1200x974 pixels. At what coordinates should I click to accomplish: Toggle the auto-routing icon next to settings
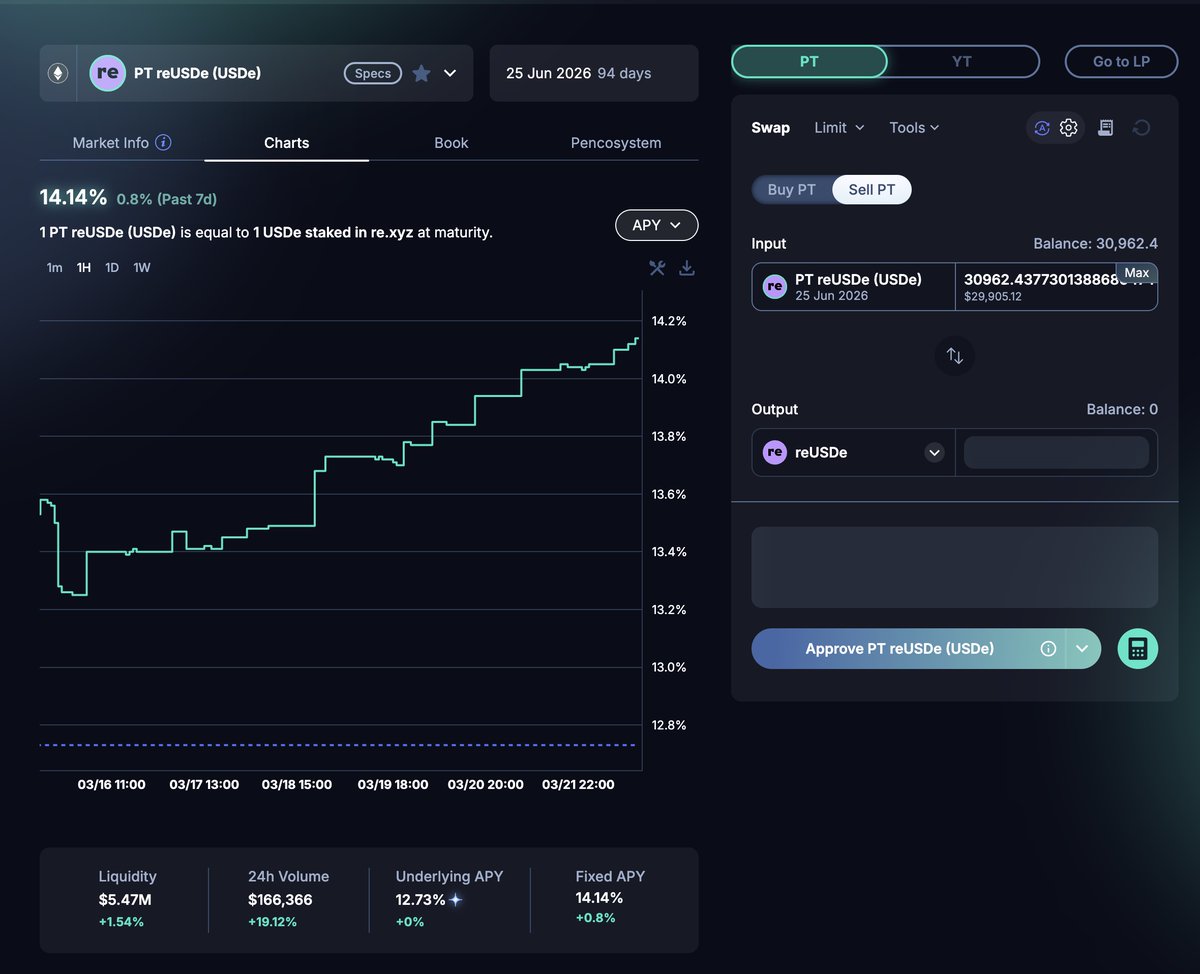(1042, 128)
